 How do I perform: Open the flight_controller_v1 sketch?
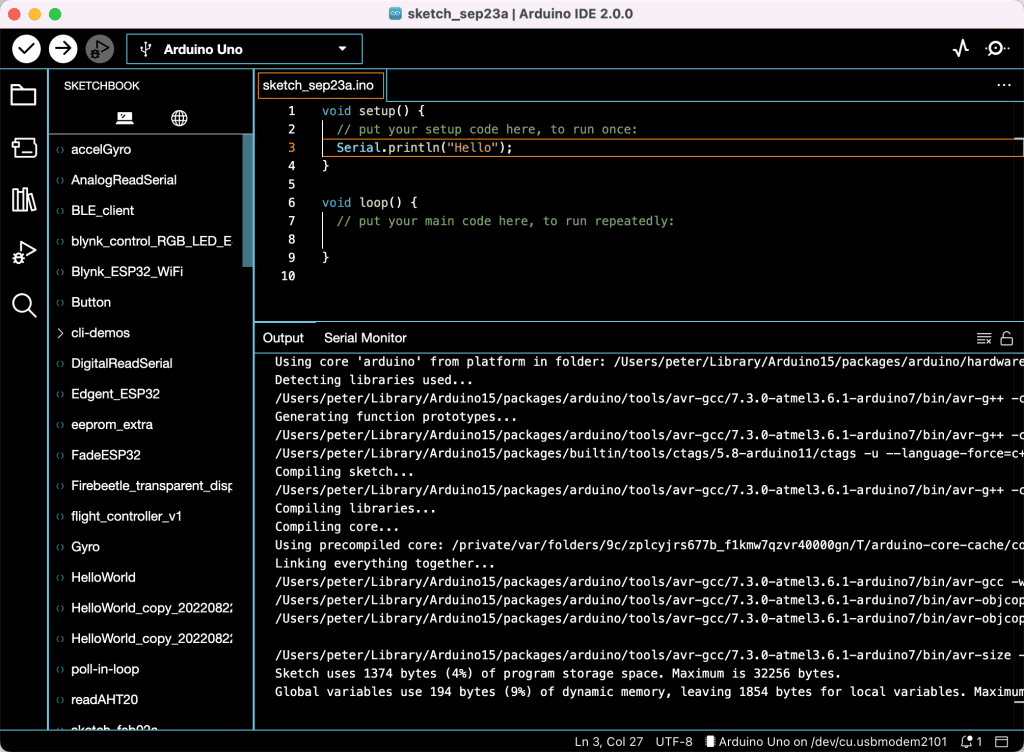[127, 516]
